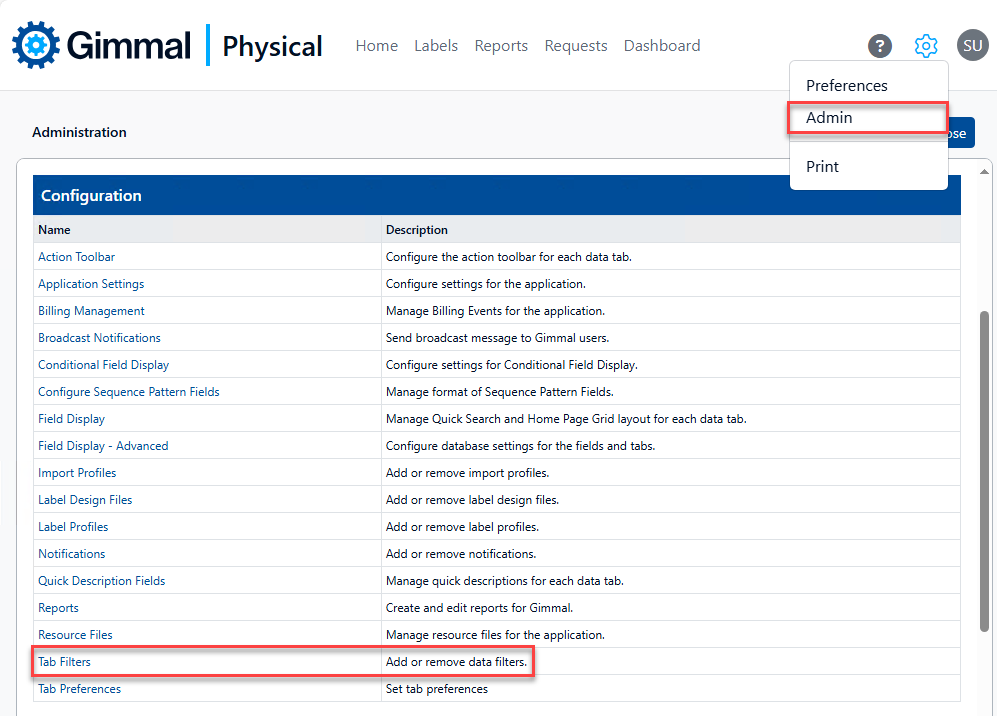Click 'Add or remove notifications.' text
The height and width of the screenshot is (716, 997).
pos(461,554)
